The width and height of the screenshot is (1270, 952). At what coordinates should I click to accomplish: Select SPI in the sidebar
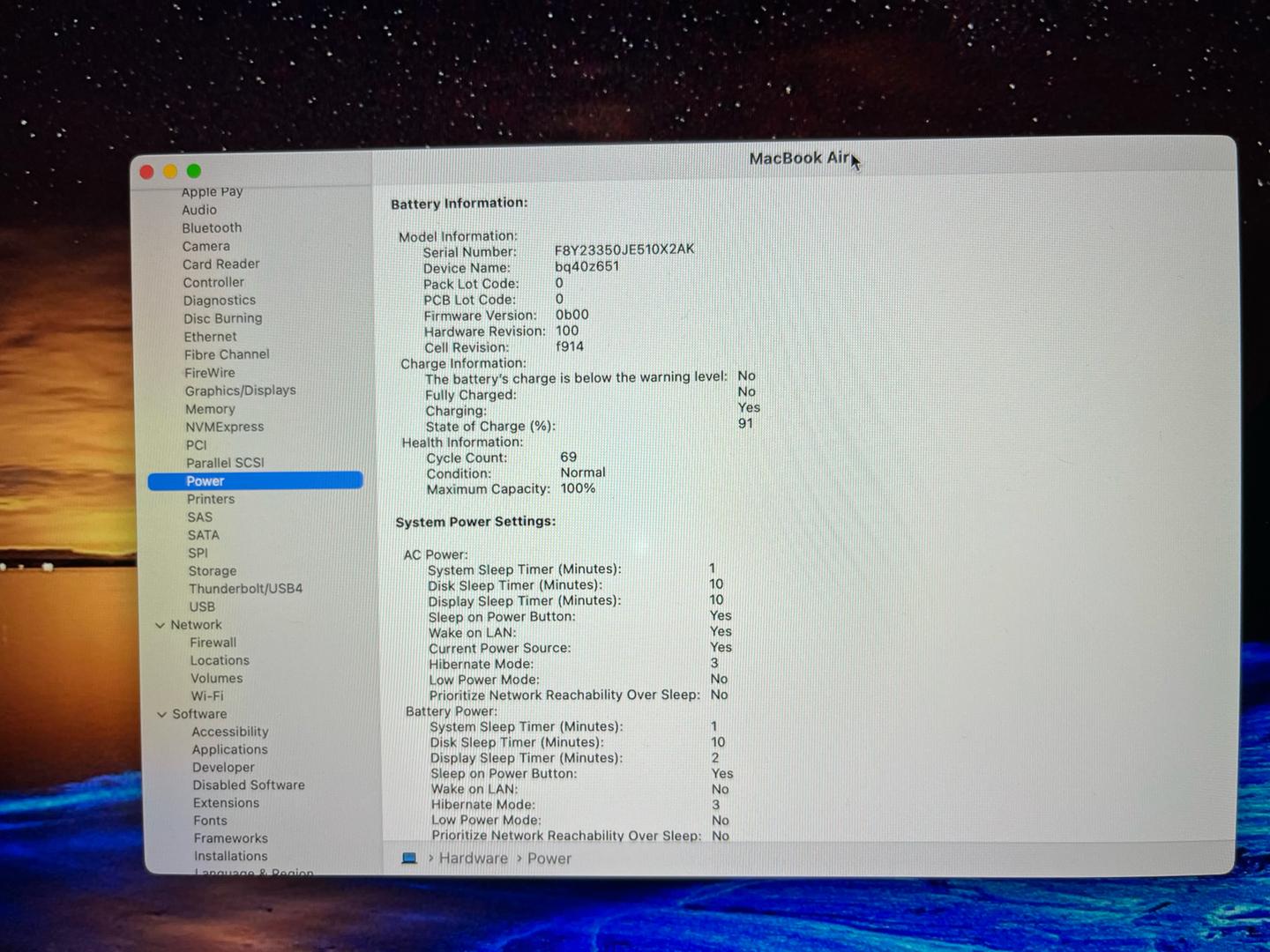198,554
